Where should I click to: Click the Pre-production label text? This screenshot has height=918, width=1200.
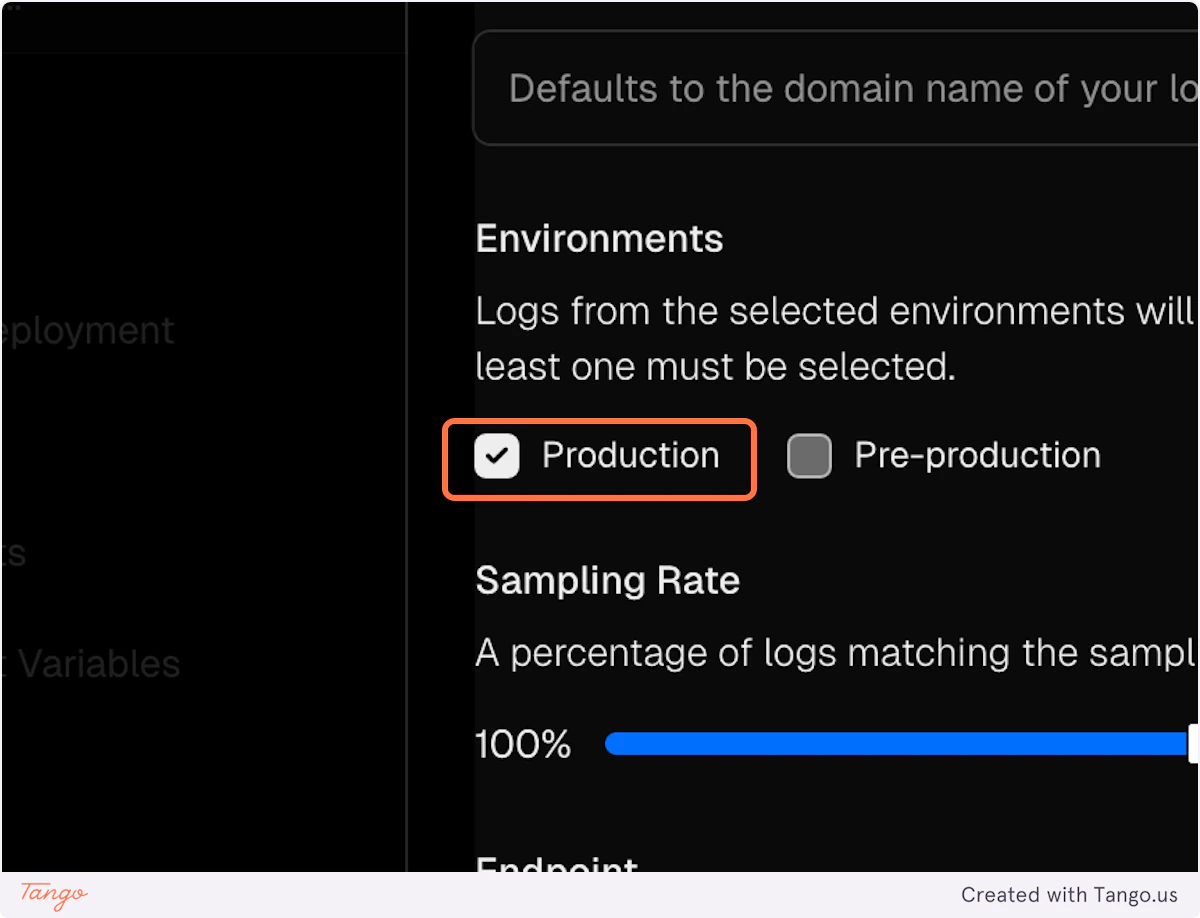click(x=976, y=456)
